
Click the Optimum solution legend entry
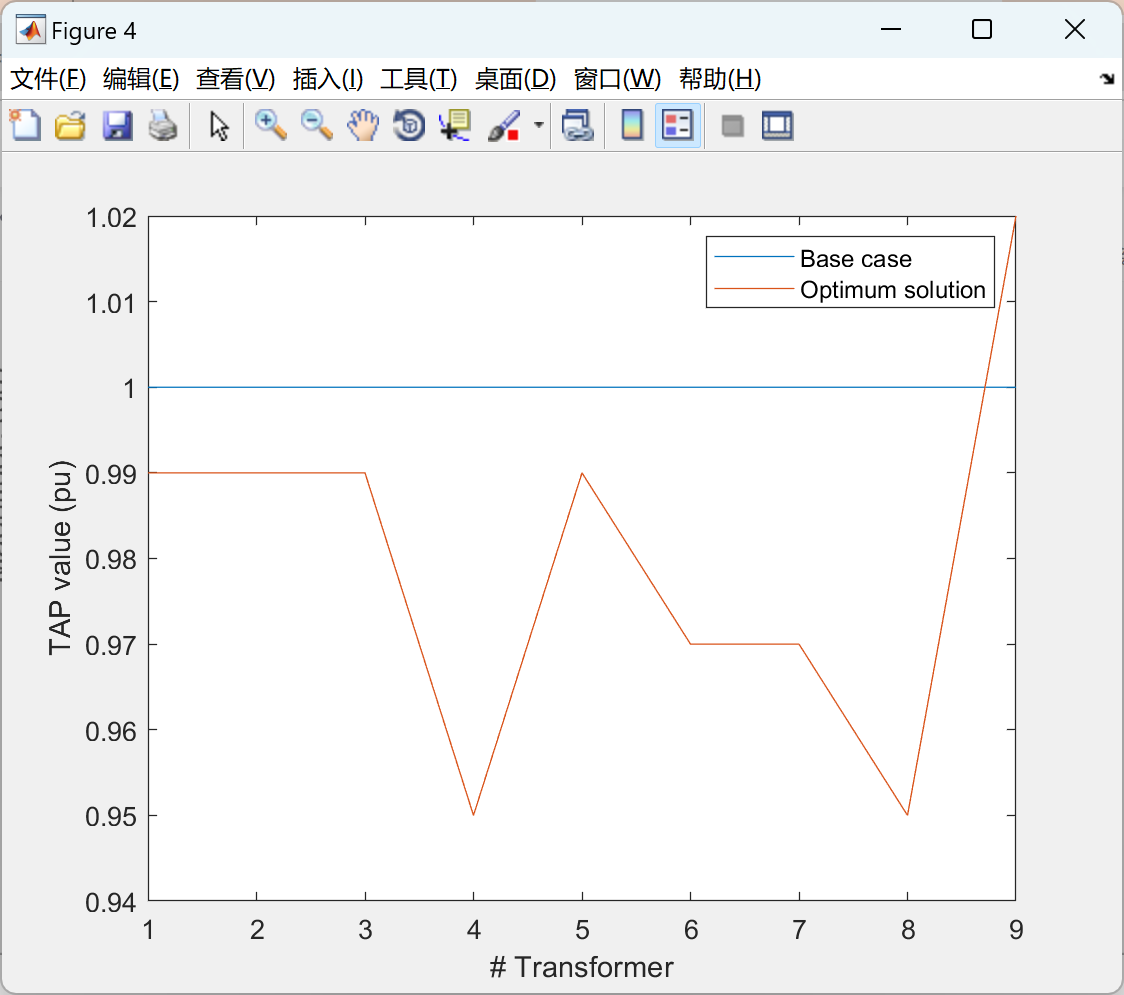pyautogui.click(x=892, y=290)
